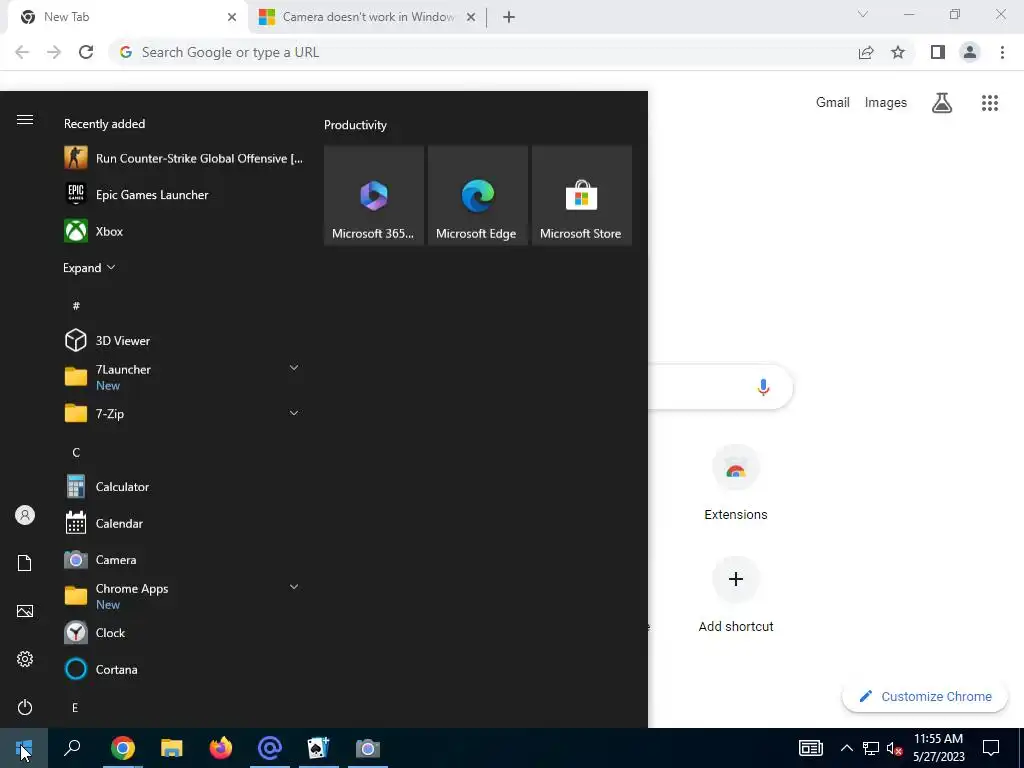Switch to the New Tab tab
This screenshot has height=768, width=1024.
pos(128,17)
